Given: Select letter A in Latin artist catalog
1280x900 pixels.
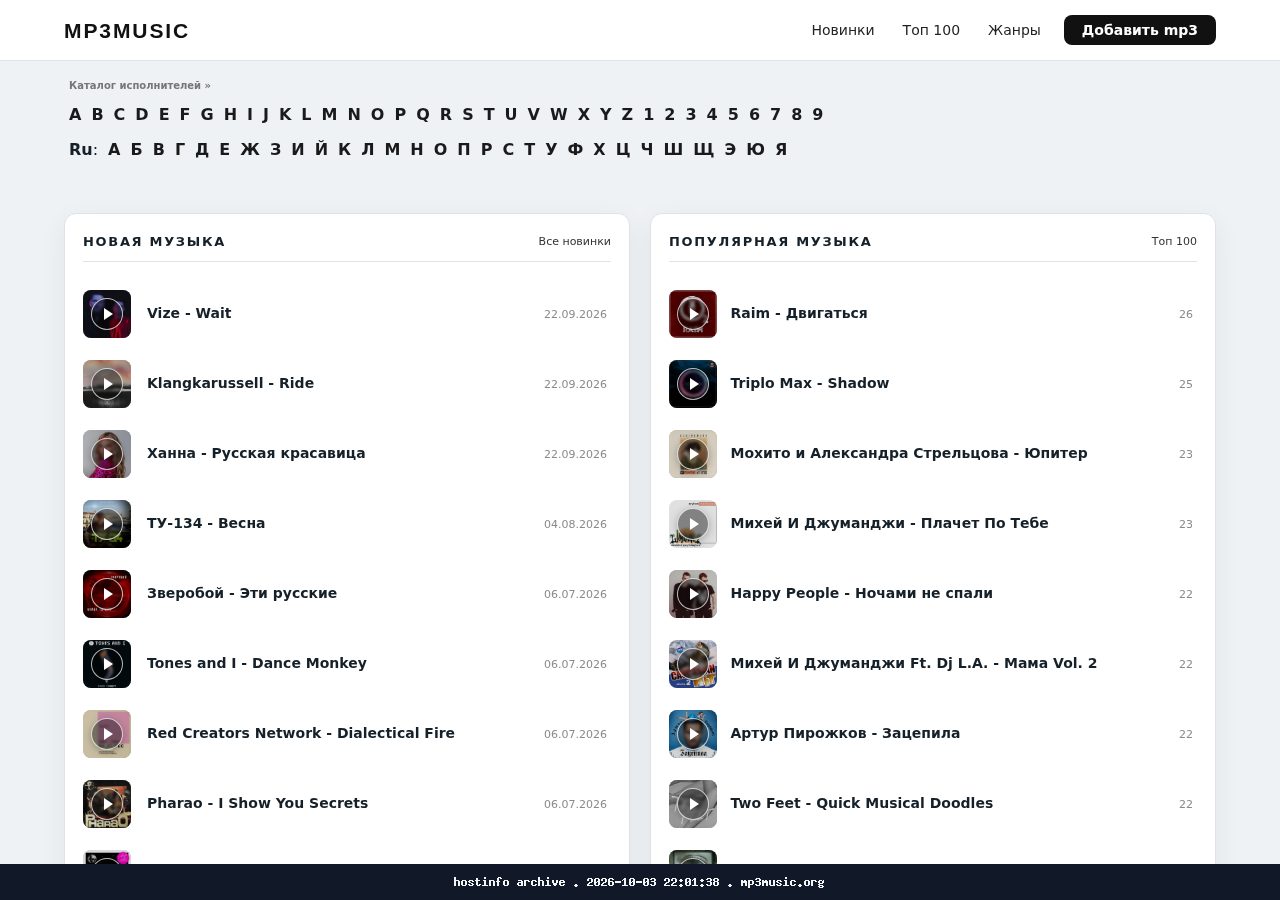Looking at the screenshot, I should [x=75, y=114].
